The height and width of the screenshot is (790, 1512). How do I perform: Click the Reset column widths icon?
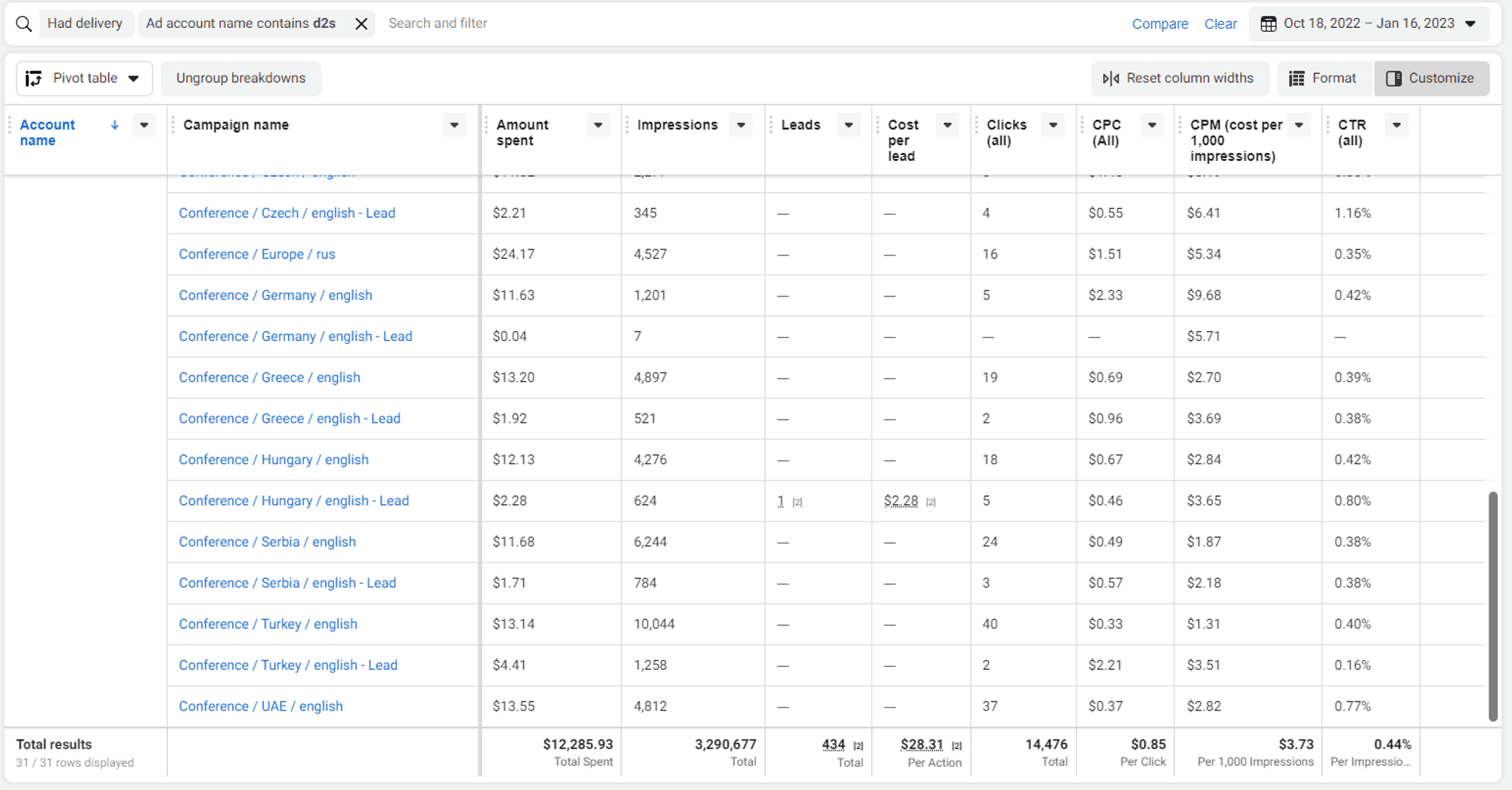coord(1111,78)
